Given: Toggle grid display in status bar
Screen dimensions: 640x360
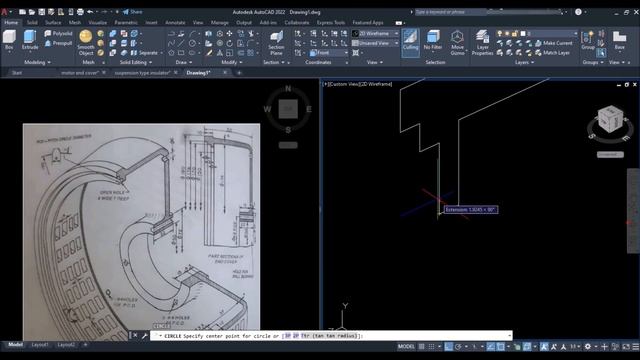Looking at the screenshot, I should [x=422, y=347].
